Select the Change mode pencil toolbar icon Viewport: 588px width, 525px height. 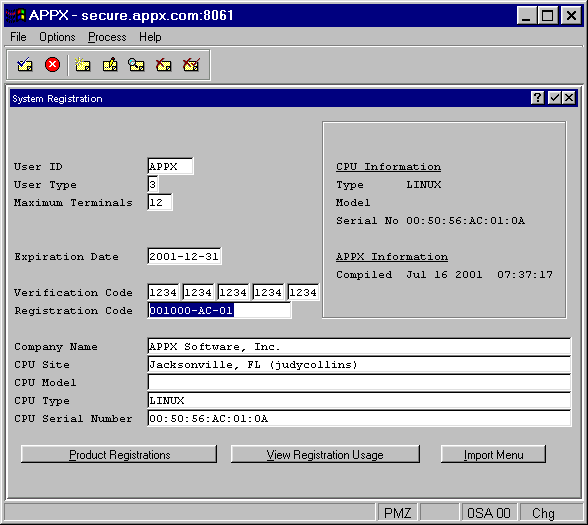click(110, 65)
